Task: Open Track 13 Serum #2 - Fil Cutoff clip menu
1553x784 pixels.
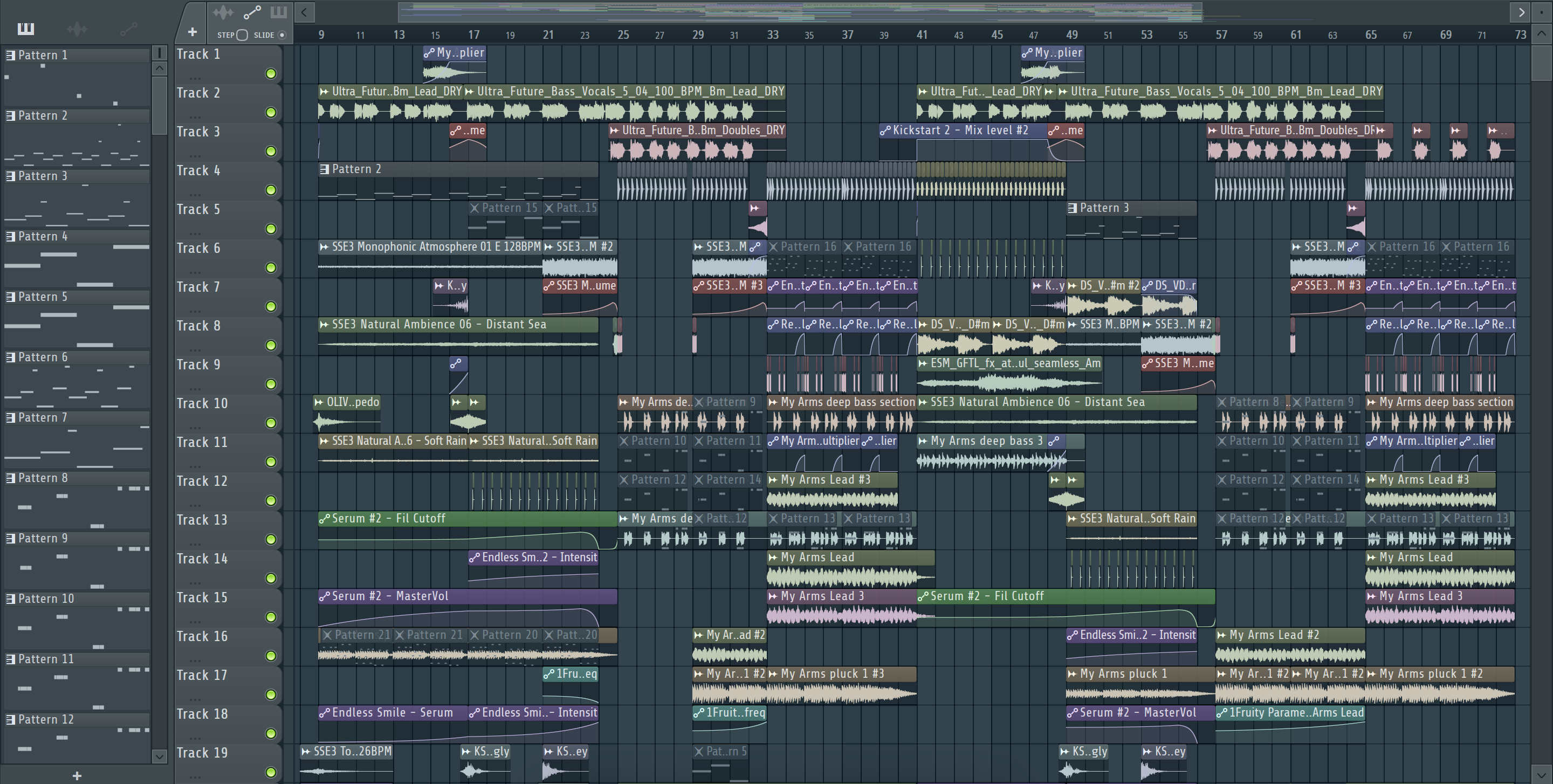Action: (x=324, y=519)
